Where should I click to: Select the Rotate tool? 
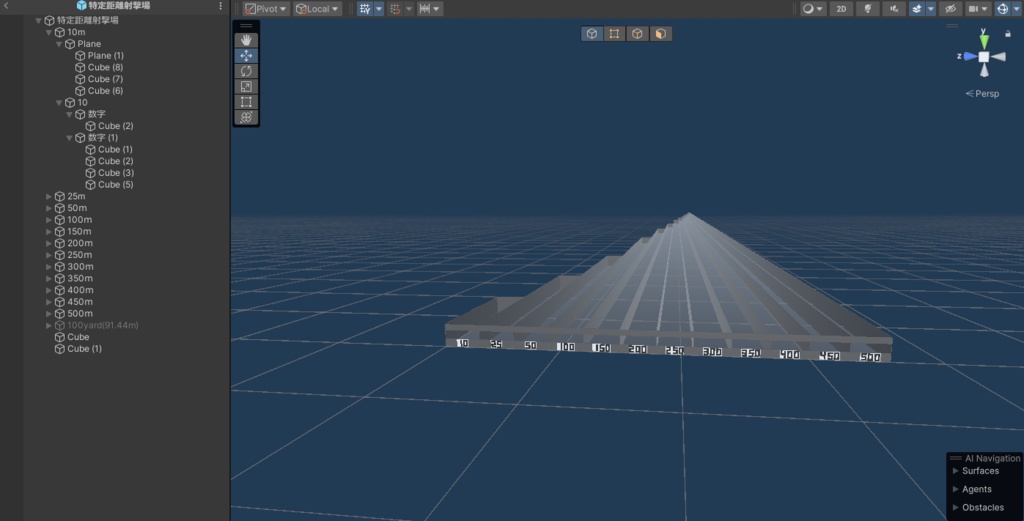pos(246,71)
